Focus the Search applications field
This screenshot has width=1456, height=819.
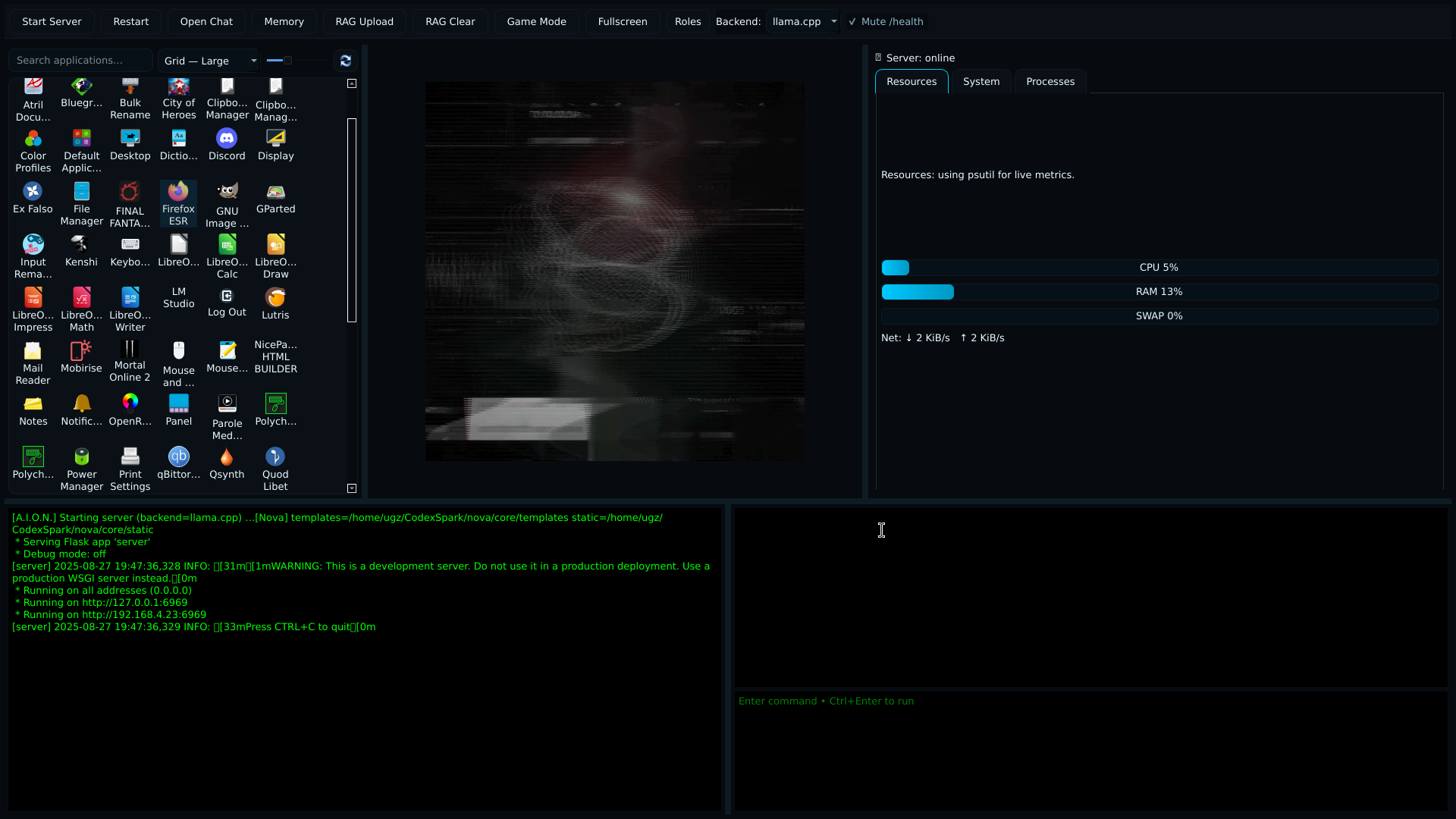(x=80, y=61)
